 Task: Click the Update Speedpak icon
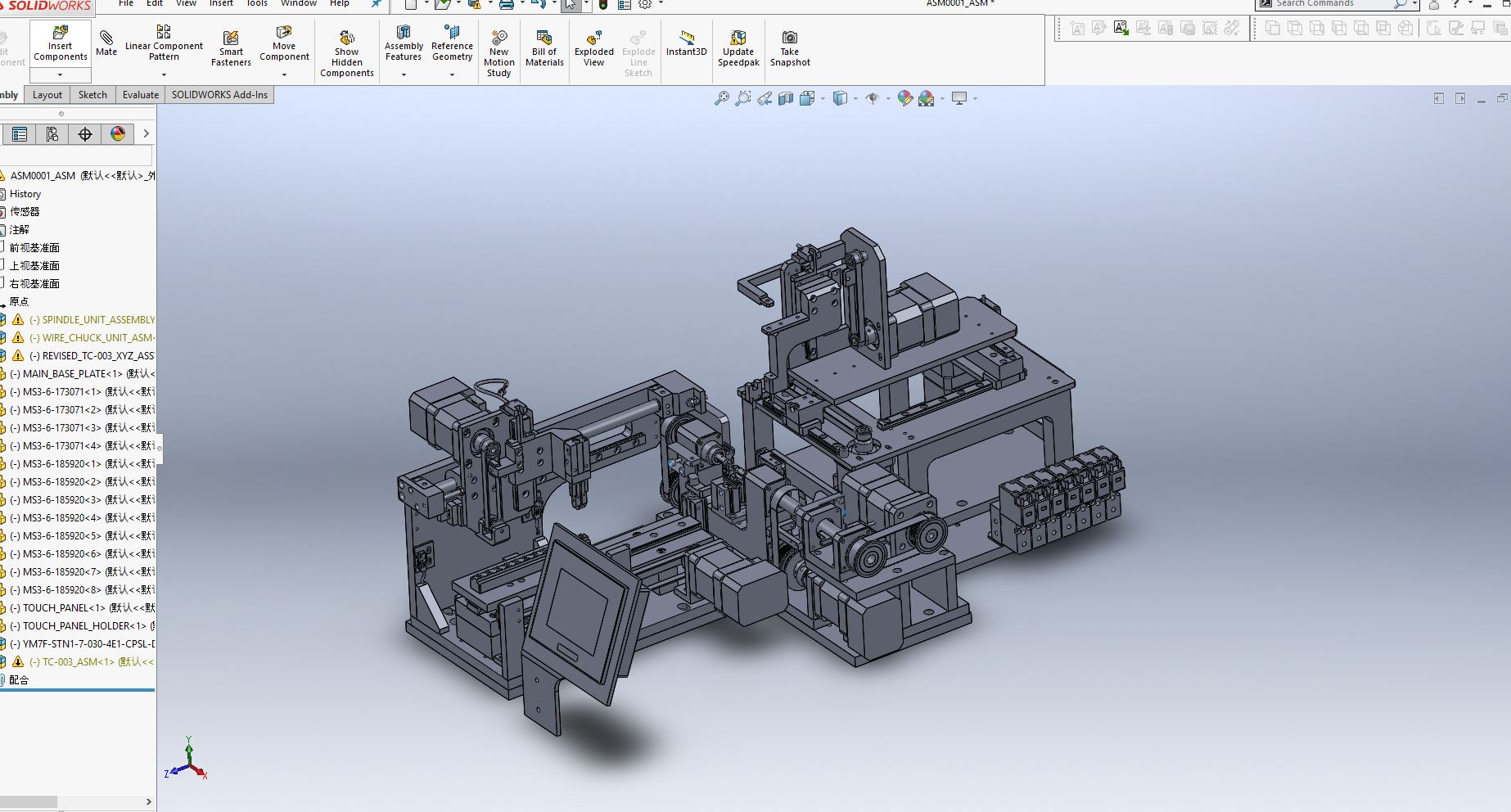(x=738, y=38)
